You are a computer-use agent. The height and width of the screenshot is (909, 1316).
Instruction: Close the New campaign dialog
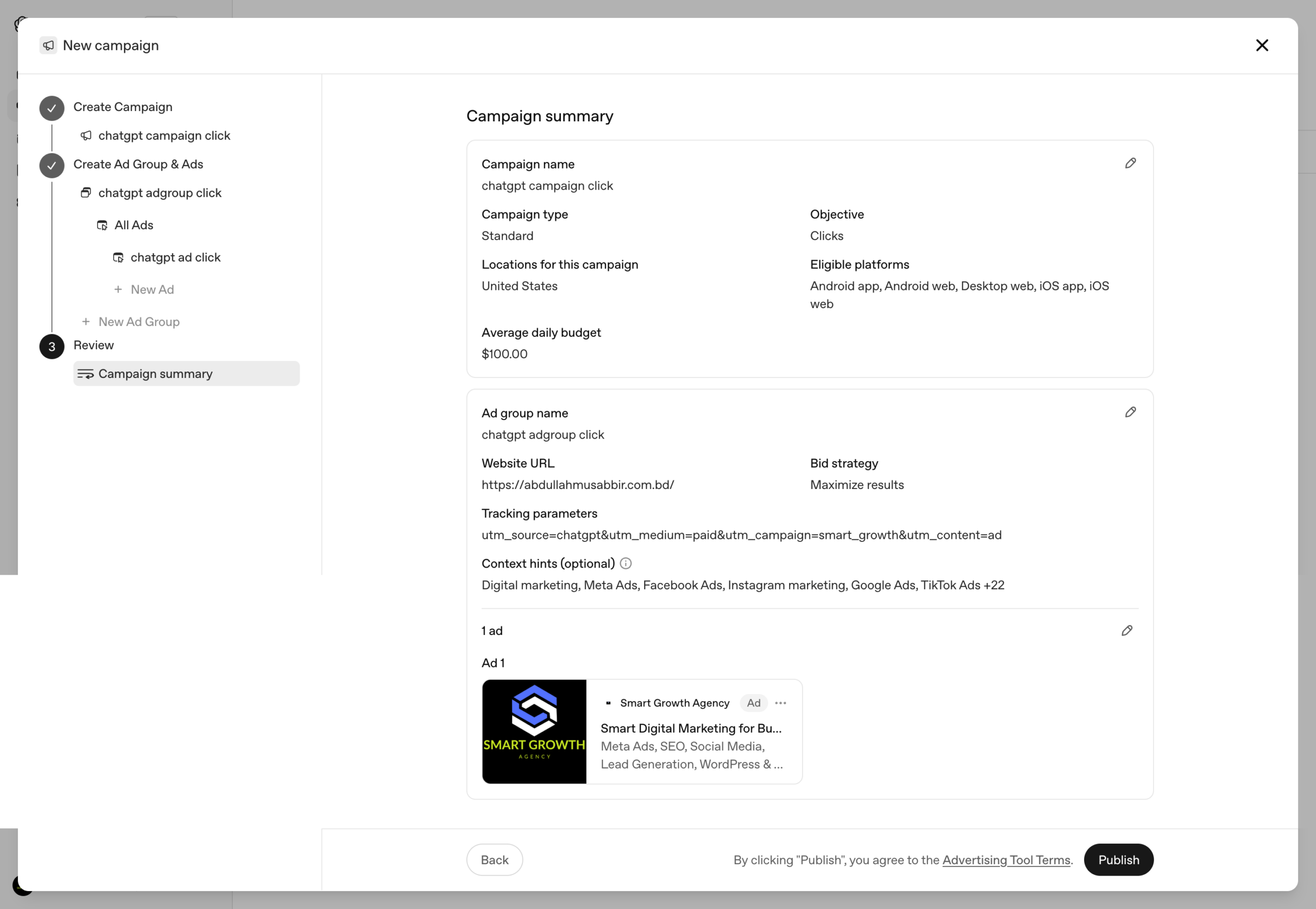click(x=1262, y=45)
